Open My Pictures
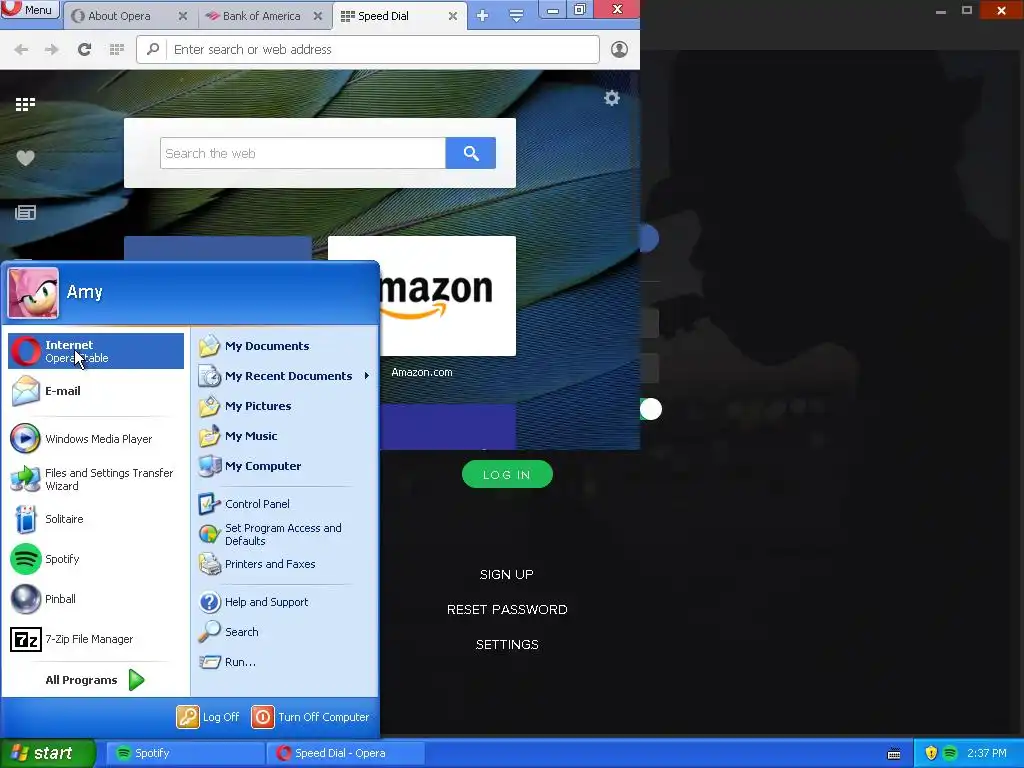Viewport: 1024px width, 768px height. click(285, 406)
